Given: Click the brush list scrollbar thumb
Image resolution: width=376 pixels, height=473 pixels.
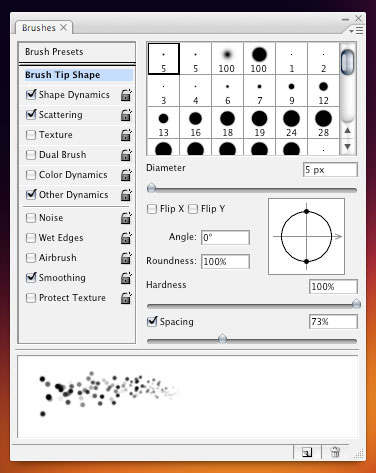Looking at the screenshot, I should click(348, 62).
